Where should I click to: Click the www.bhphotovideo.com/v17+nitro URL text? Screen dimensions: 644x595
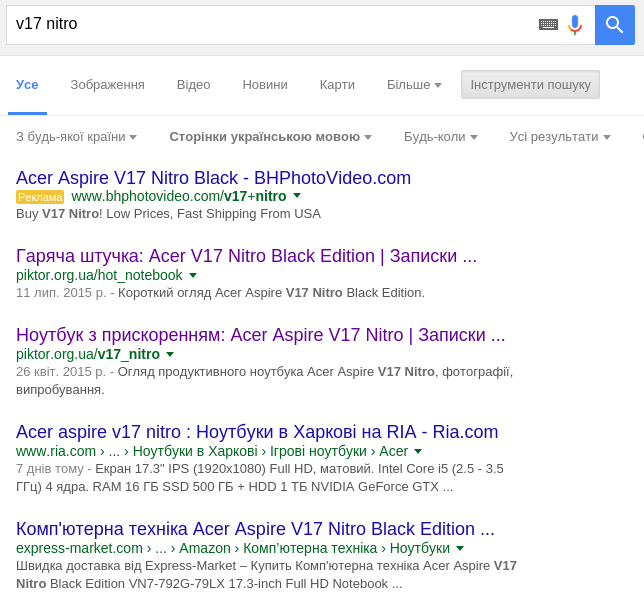point(179,196)
